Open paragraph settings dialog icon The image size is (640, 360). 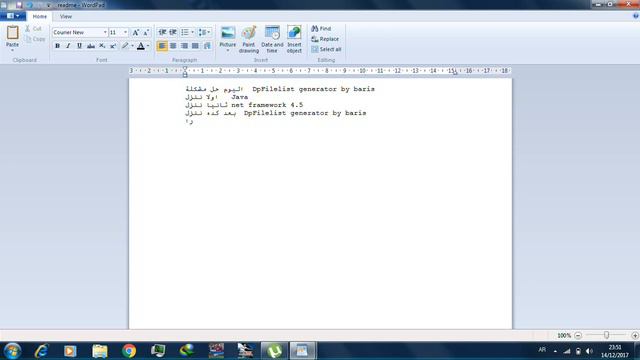click(x=207, y=46)
